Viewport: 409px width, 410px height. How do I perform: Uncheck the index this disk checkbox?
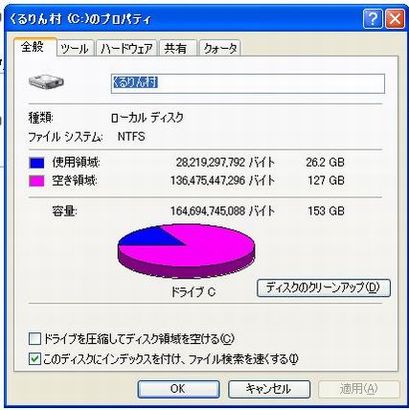click(x=34, y=359)
